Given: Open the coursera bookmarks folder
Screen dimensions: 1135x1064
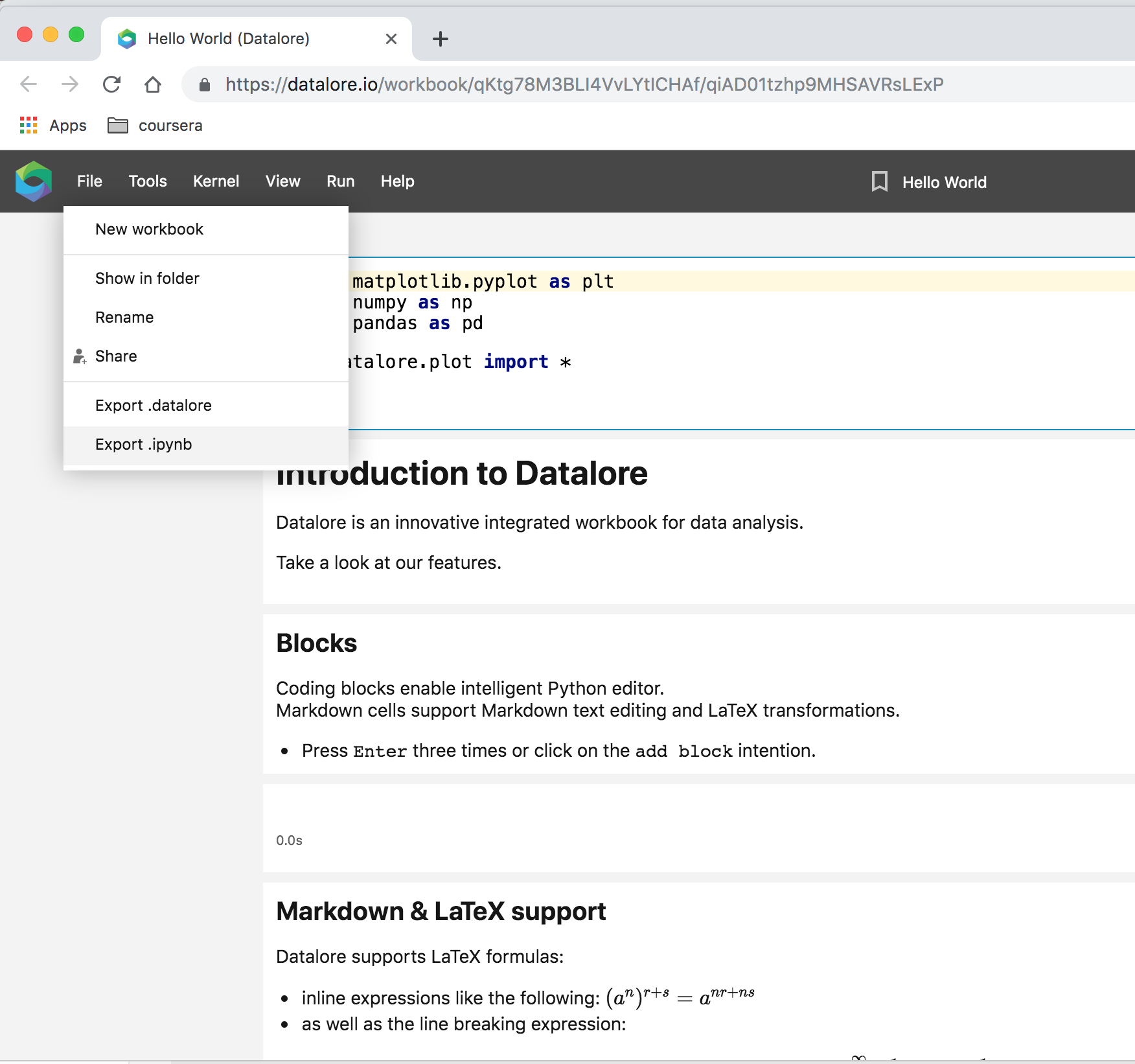Looking at the screenshot, I should [155, 125].
